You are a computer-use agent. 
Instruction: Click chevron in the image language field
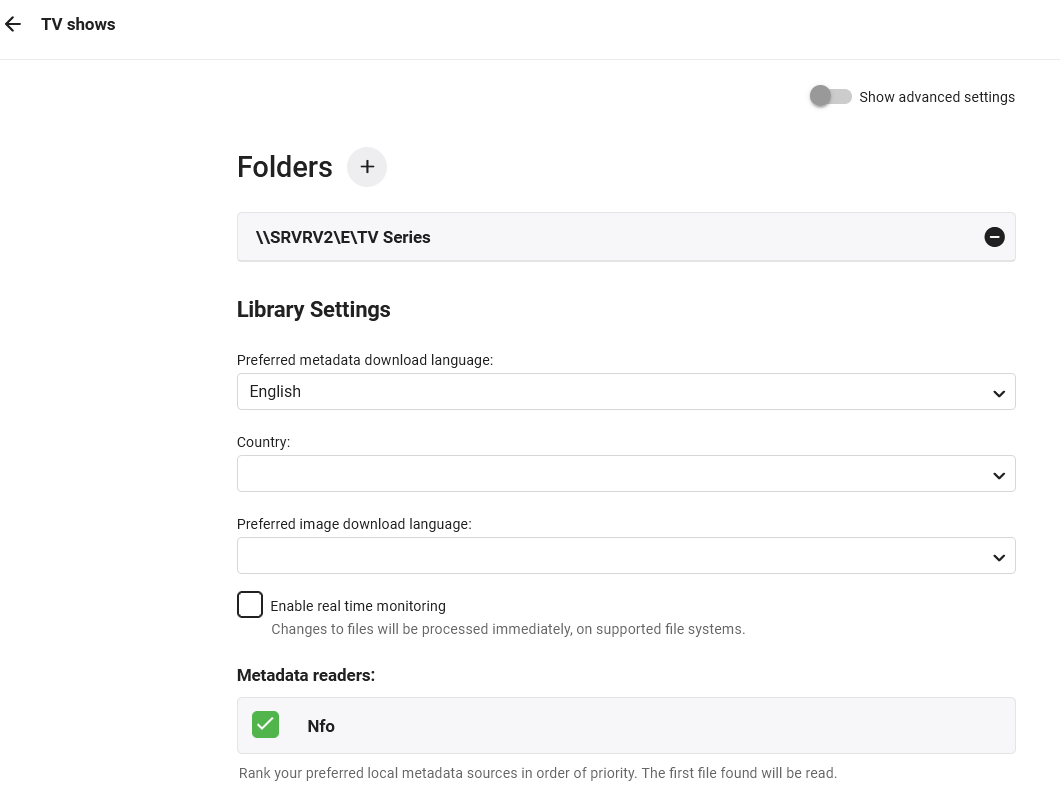pyautogui.click(x=998, y=557)
